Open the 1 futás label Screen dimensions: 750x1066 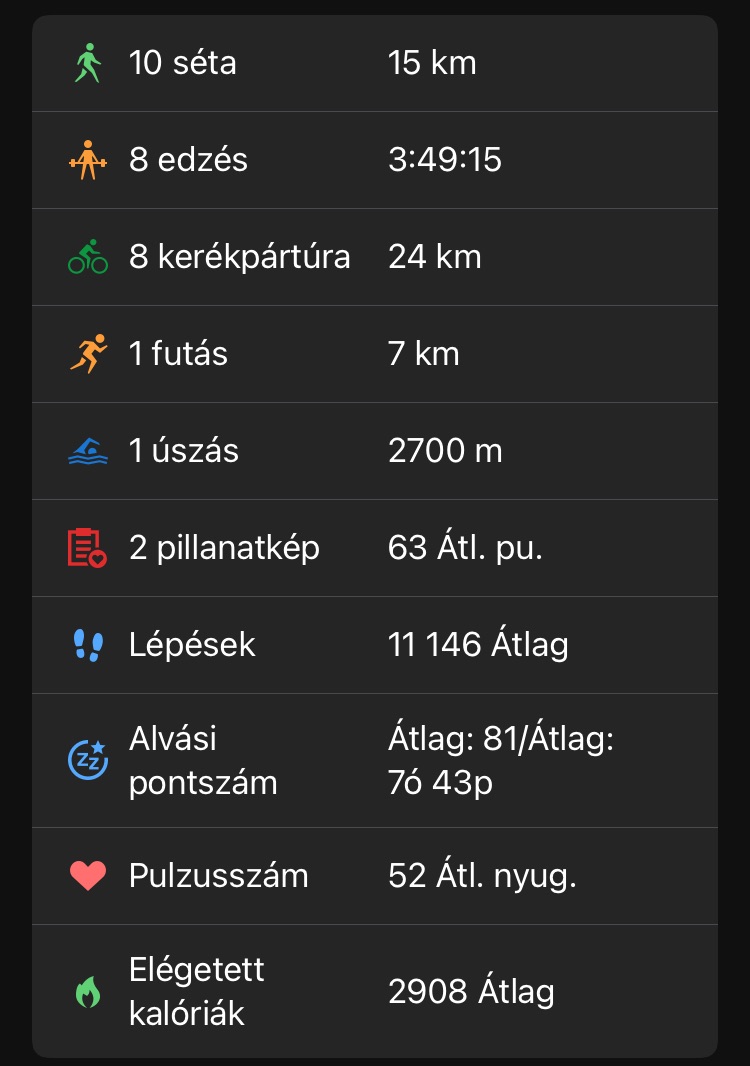[178, 354]
